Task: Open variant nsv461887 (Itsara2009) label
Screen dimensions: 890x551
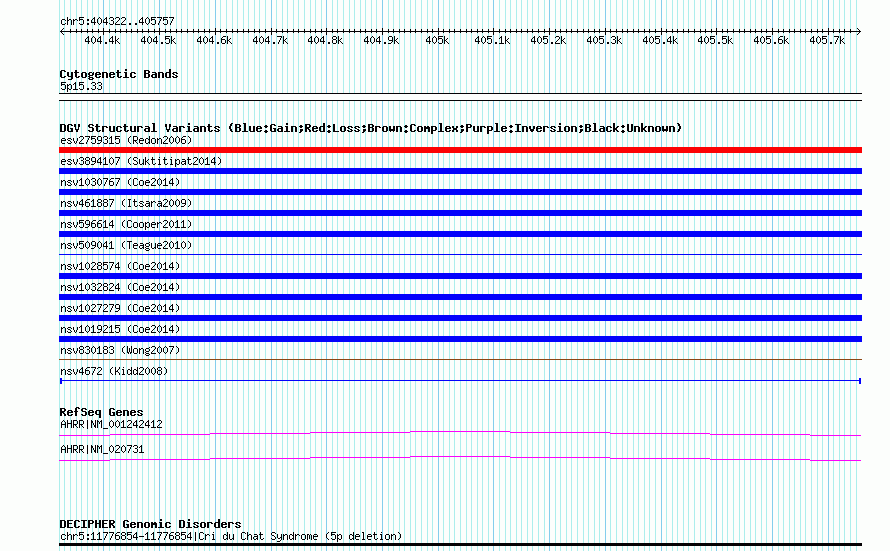Action: pyautogui.click(x=126, y=203)
